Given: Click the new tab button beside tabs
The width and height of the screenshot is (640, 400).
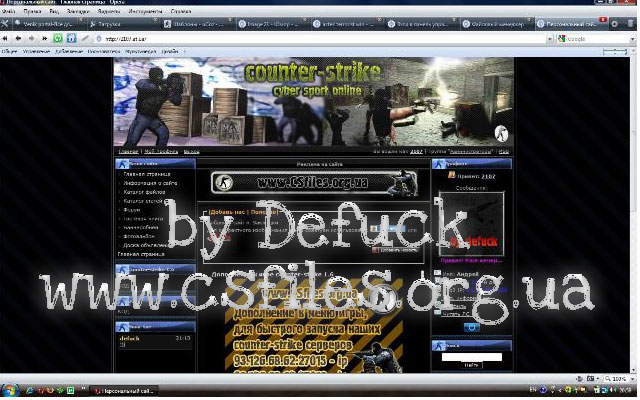Looking at the screenshot, I should coord(614,24).
